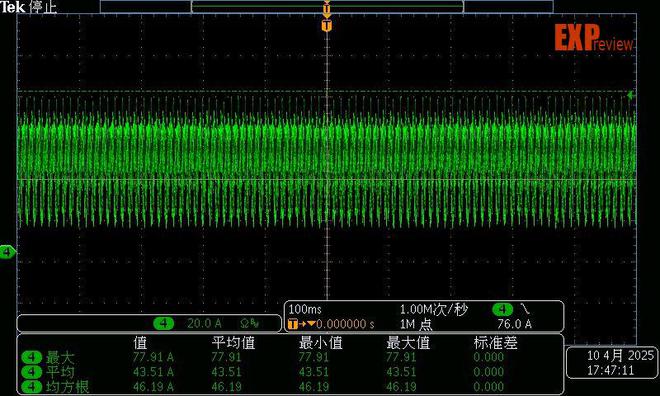
Task: Click the Tek 停止 acquisition status label
Action: (x=29, y=7)
